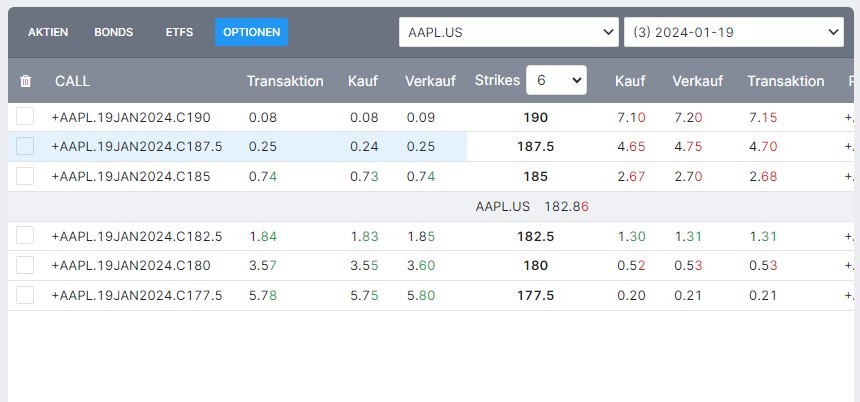This screenshot has height=402, width=860.
Task: Click strike price 182.5
Action: pos(535,236)
